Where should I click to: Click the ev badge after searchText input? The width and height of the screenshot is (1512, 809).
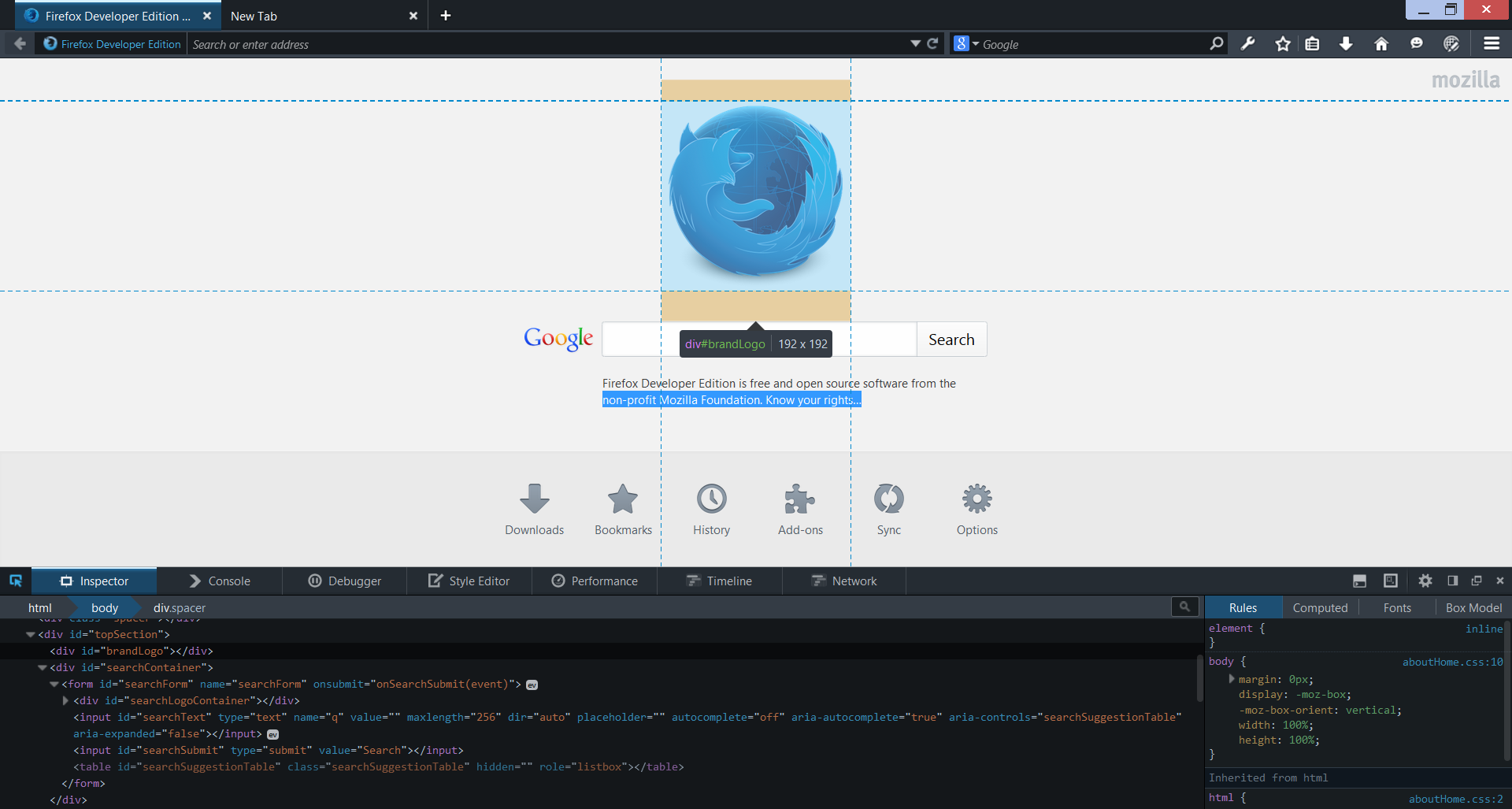click(x=273, y=735)
